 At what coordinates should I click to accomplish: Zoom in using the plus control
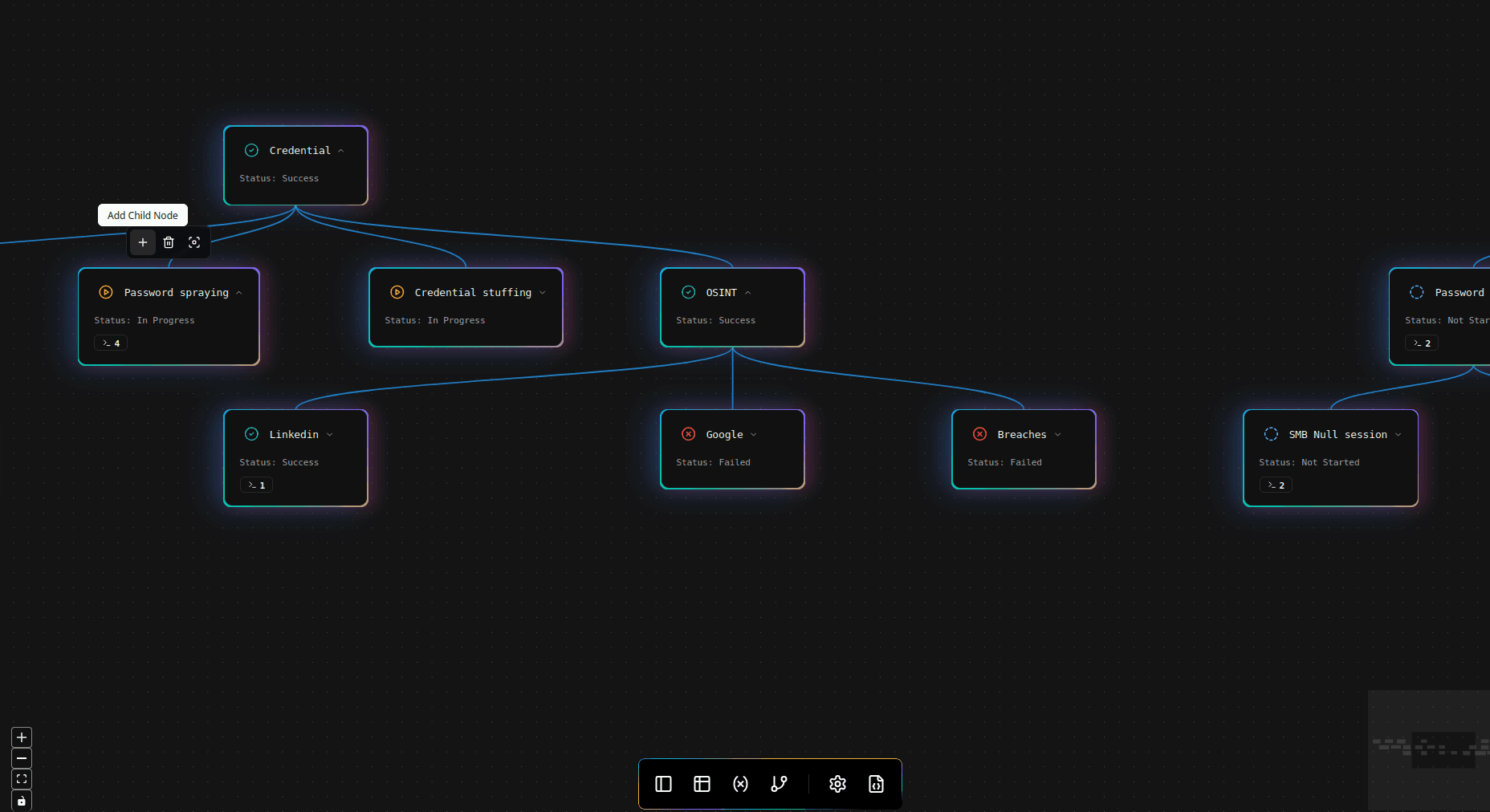pos(21,737)
